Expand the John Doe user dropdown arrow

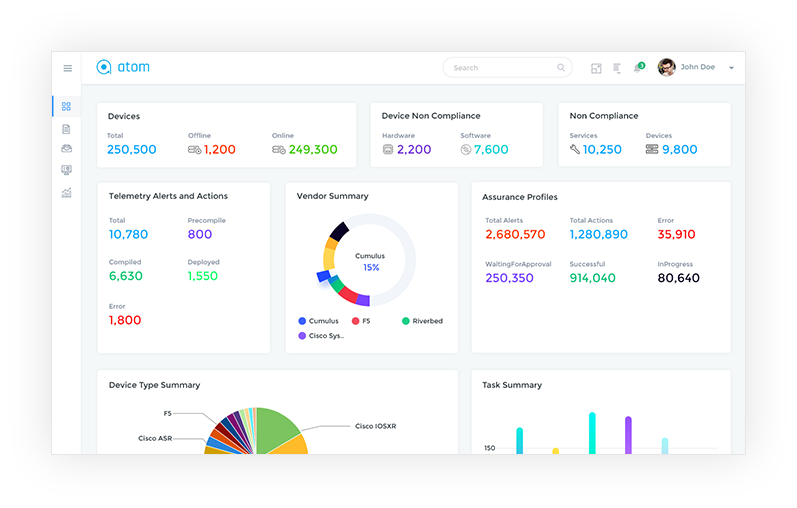(731, 68)
